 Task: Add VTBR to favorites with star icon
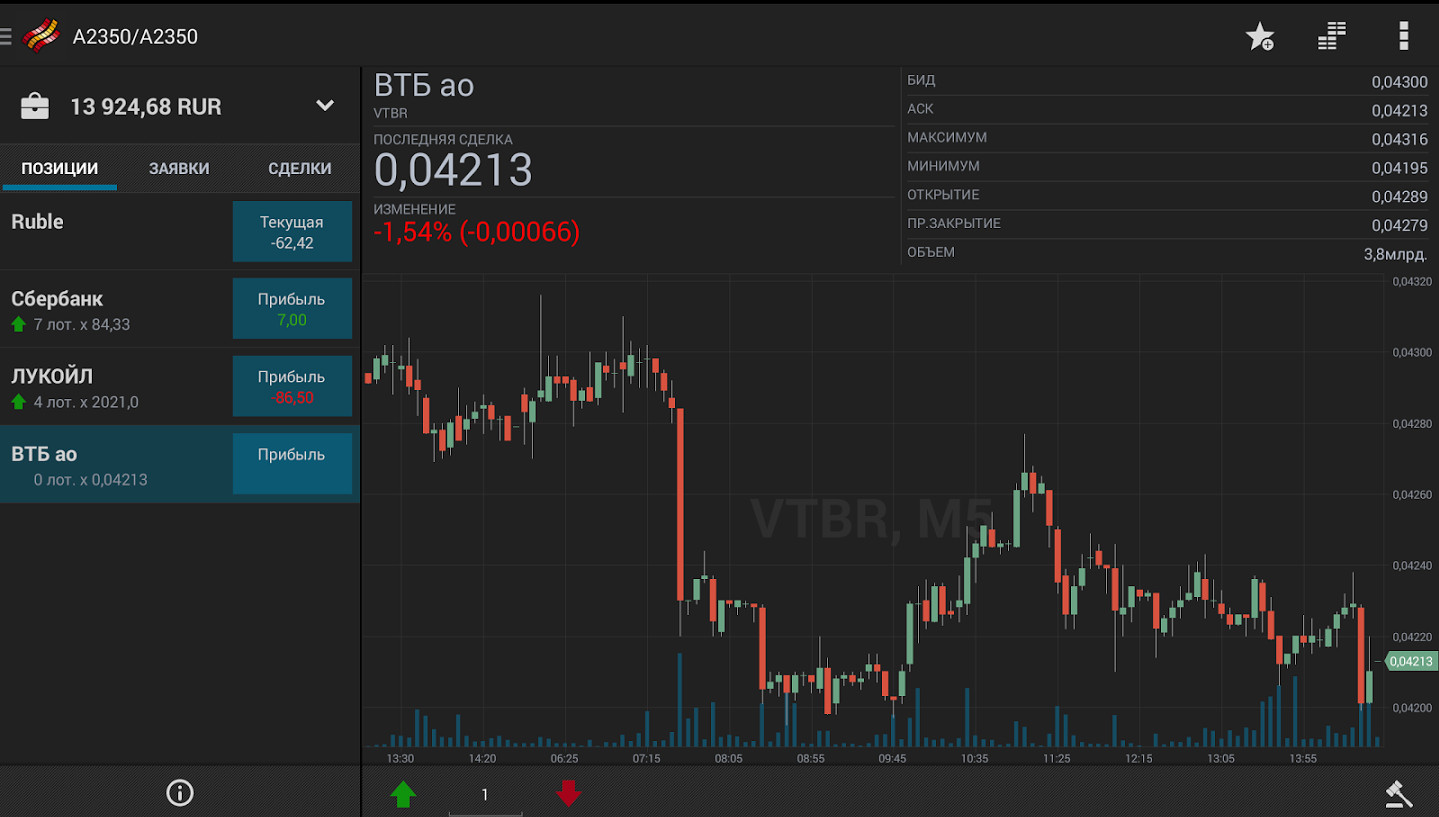[1260, 37]
